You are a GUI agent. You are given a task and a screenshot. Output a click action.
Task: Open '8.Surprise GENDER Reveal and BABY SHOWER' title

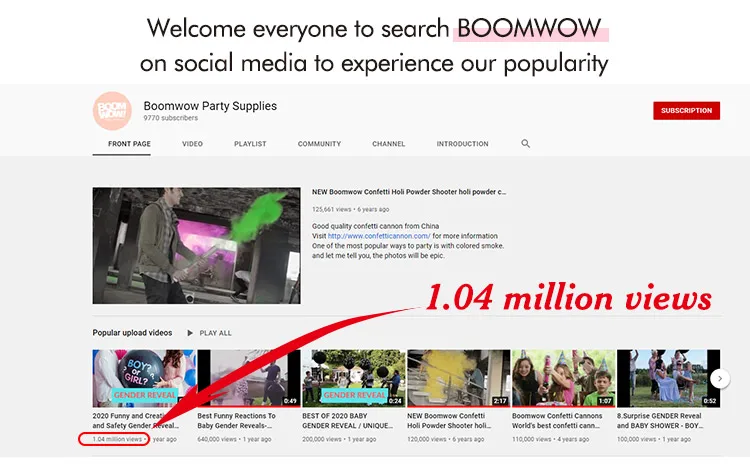point(660,421)
